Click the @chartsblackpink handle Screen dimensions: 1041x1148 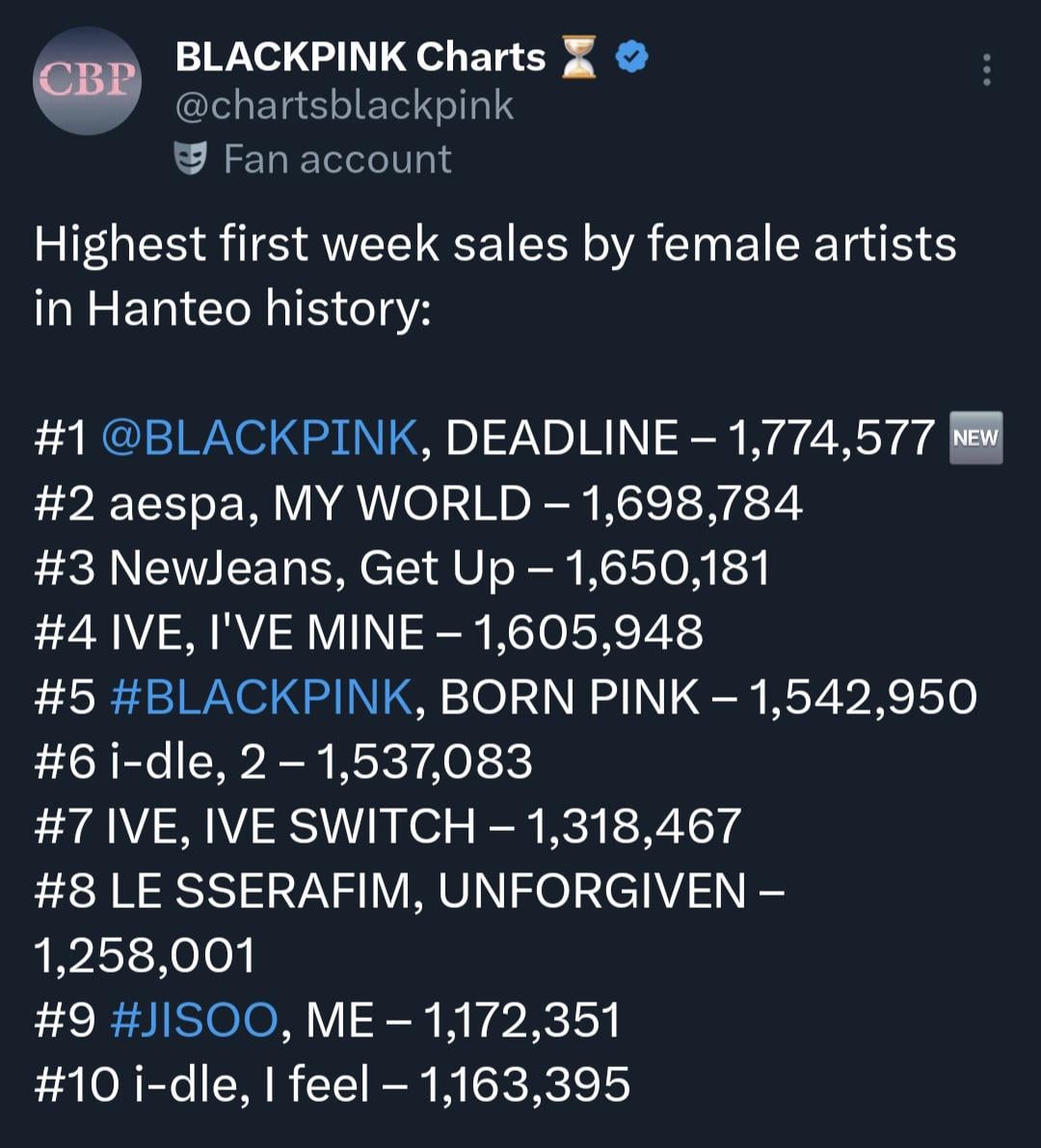point(342,104)
